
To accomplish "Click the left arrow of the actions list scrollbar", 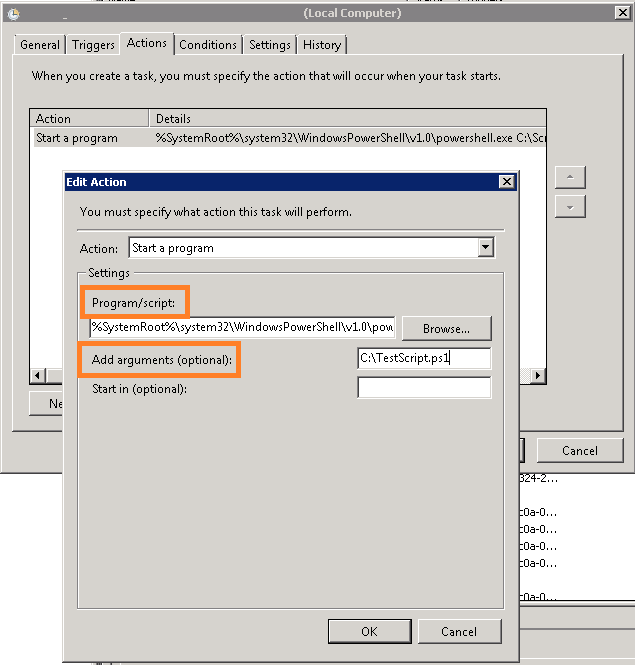I will (38, 375).
